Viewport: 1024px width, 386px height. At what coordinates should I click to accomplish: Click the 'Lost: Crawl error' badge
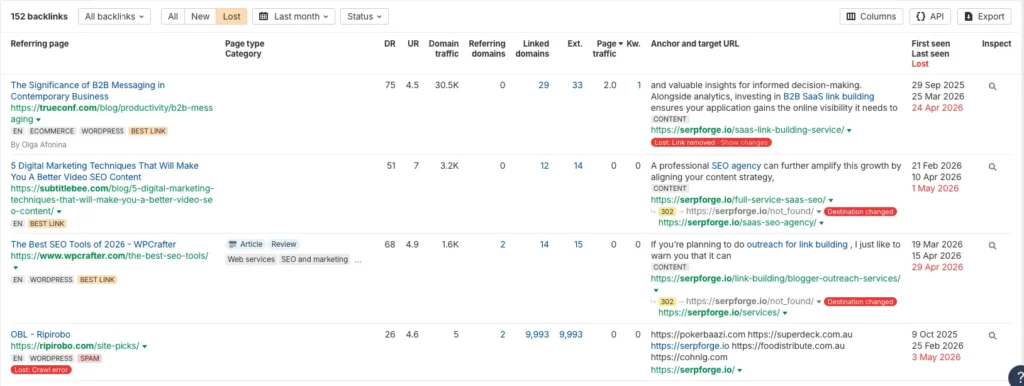(x=40, y=370)
